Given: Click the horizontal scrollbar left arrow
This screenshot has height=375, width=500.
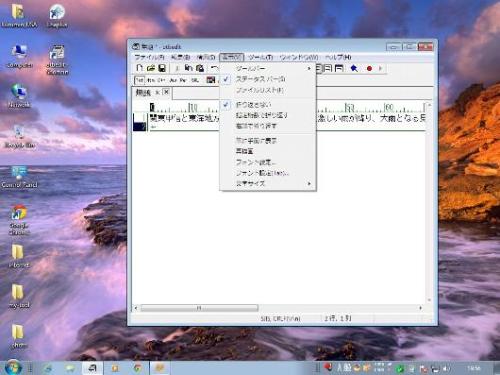Looking at the screenshot, I should [136, 308].
